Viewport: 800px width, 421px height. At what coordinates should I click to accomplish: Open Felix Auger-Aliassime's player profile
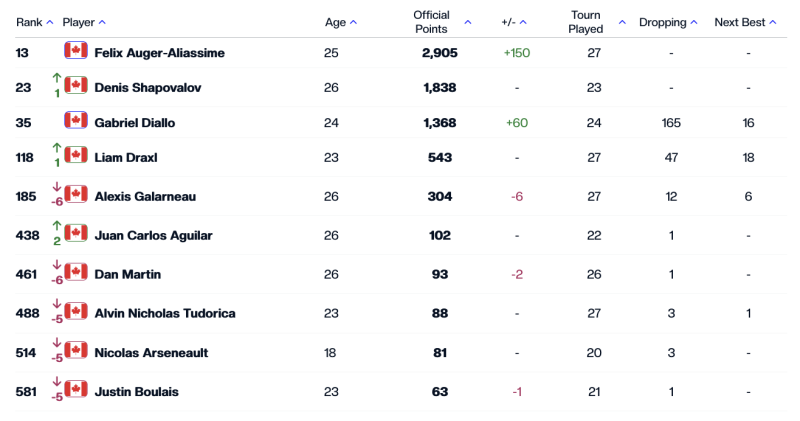point(159,52)
